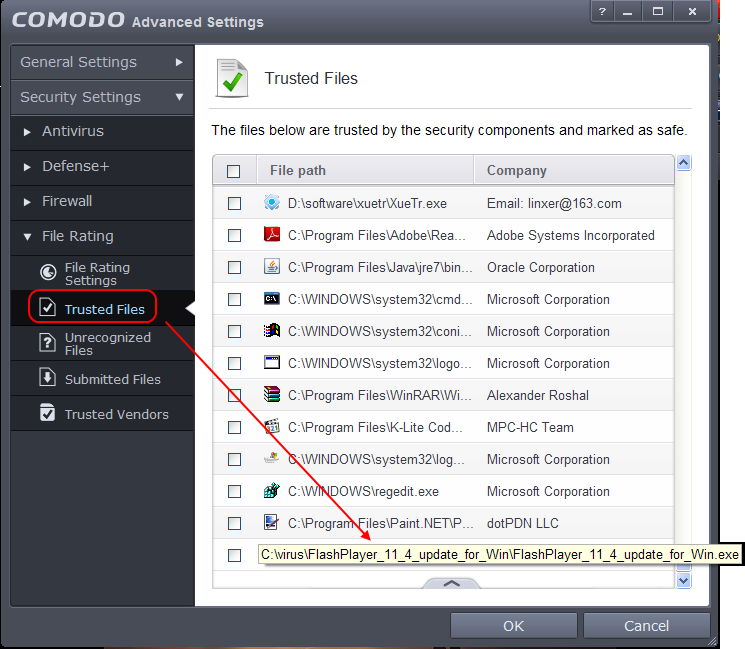
Task: Click the help question mark button
Action: coord(602,11)
